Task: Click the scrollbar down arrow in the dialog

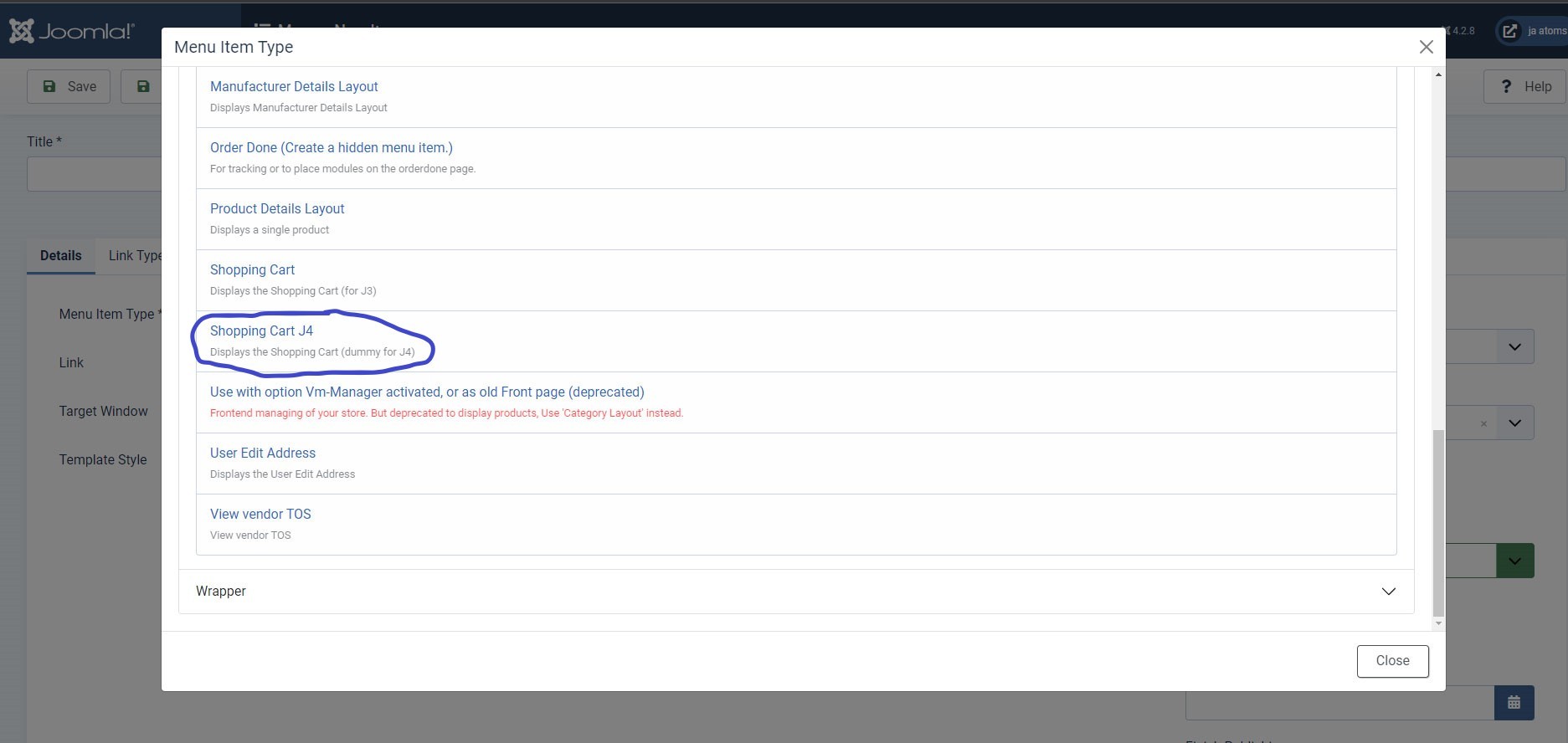Action: pyautogui.click(x=1438, y=623)
